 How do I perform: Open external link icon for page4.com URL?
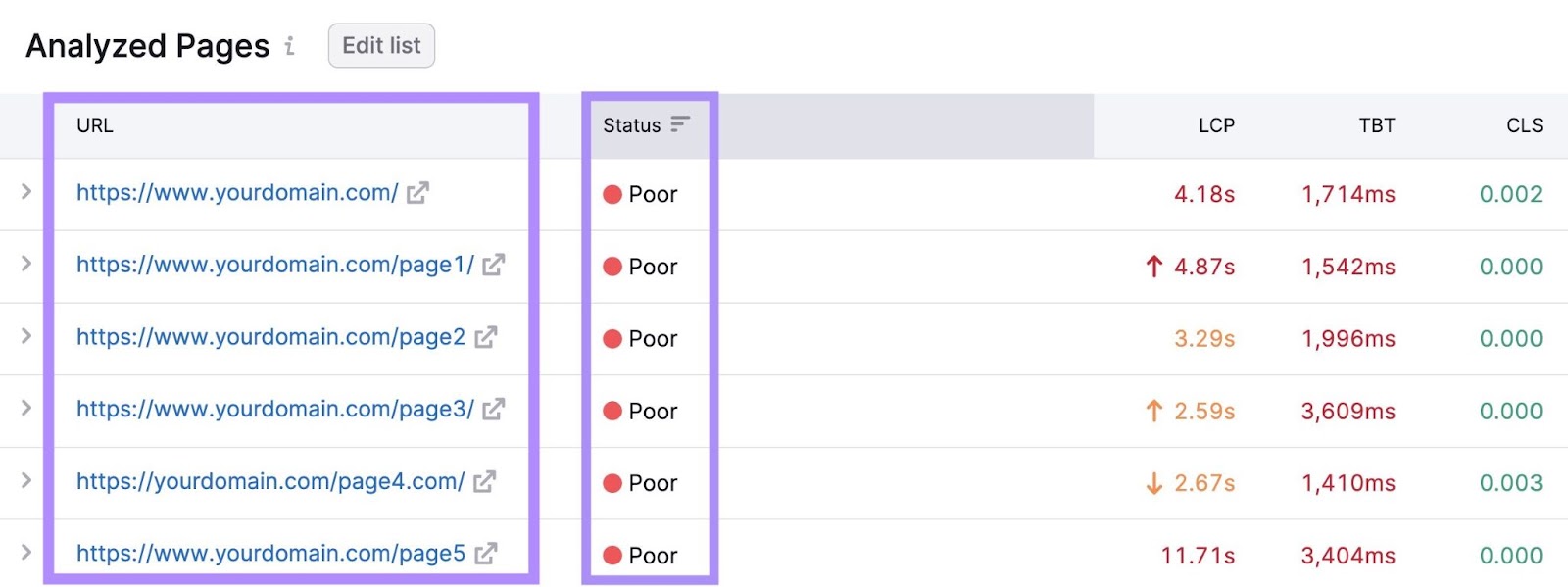coord(484,481)
